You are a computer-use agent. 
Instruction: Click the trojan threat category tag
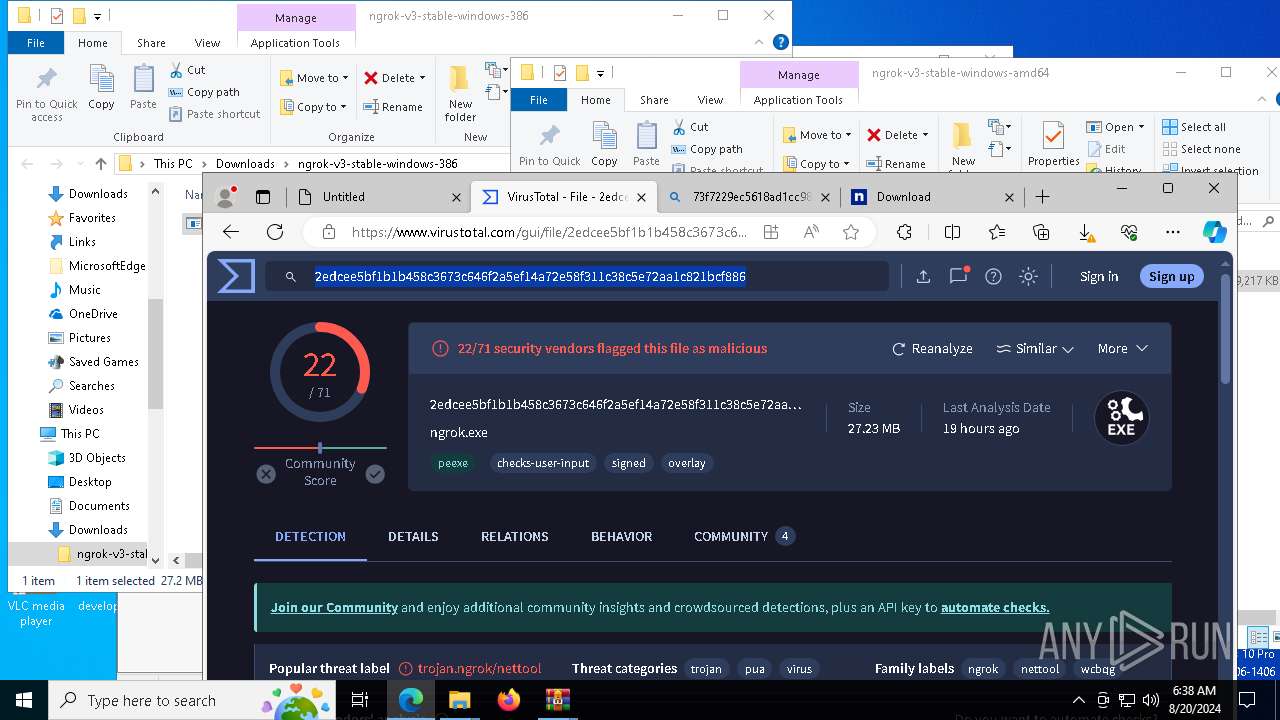tap(706, 669)
